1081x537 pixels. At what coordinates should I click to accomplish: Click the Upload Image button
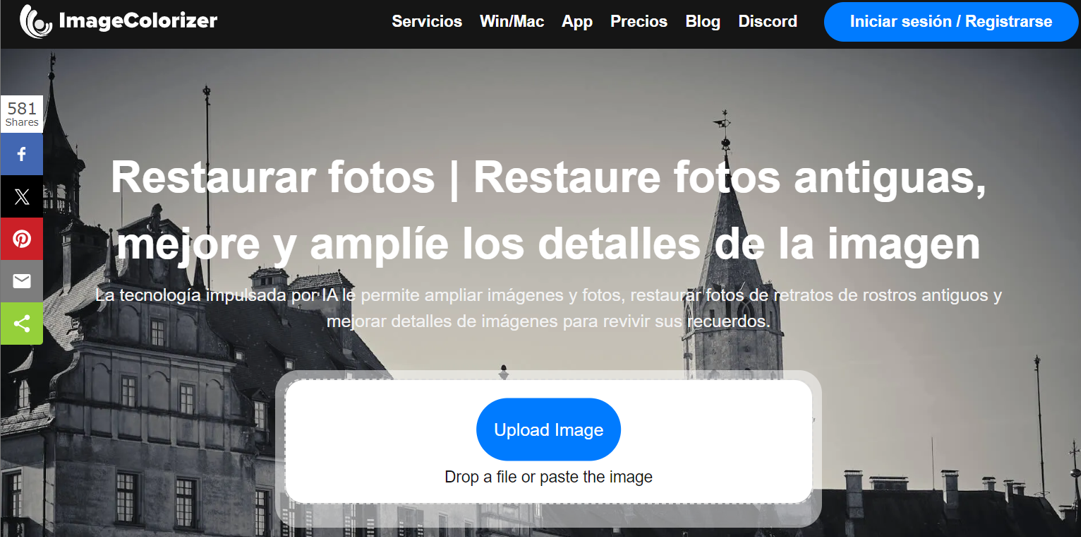(x=548, y=429)
